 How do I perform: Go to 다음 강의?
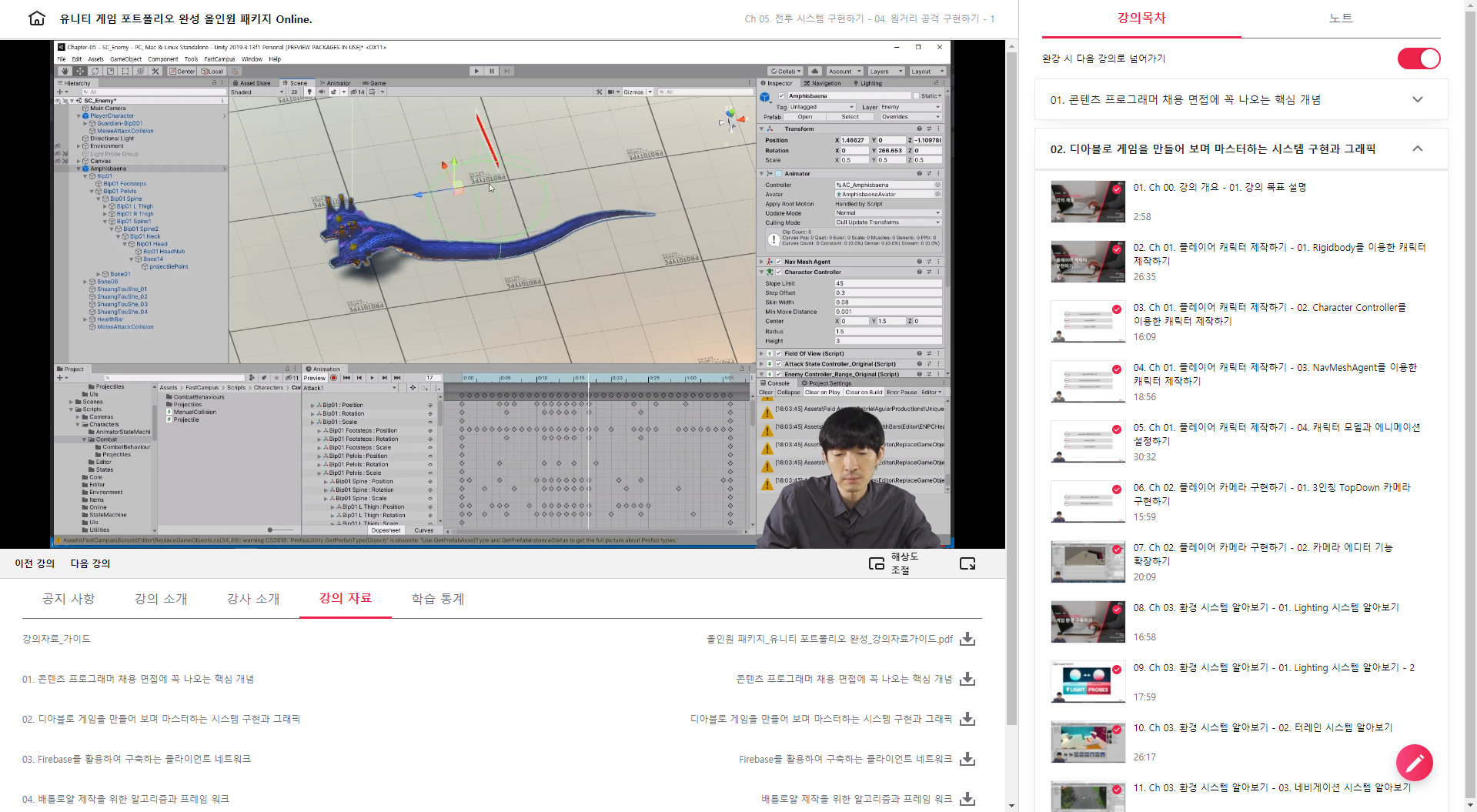pos(90,563)
